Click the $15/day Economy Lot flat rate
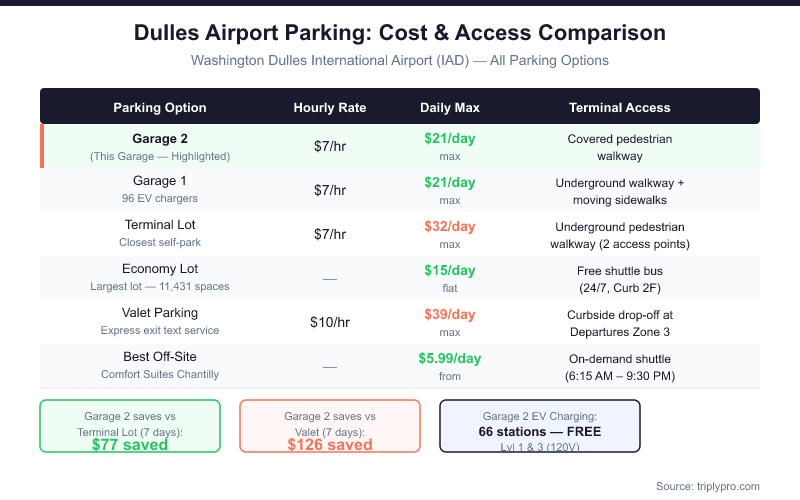The height and width of the screenshot is (500, 800). click(x=450, y=270)
